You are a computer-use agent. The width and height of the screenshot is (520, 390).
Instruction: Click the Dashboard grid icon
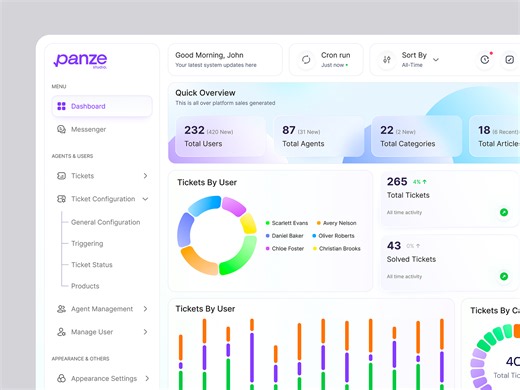[x=61, y=106]
